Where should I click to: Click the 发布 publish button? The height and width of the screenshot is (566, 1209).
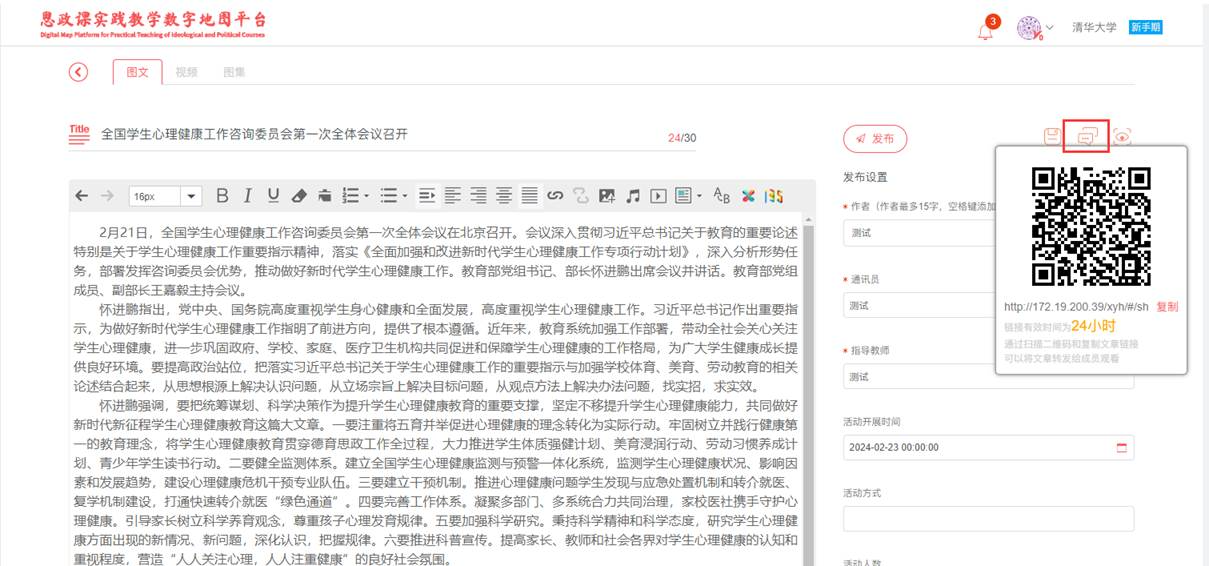(x=875, y=139)
